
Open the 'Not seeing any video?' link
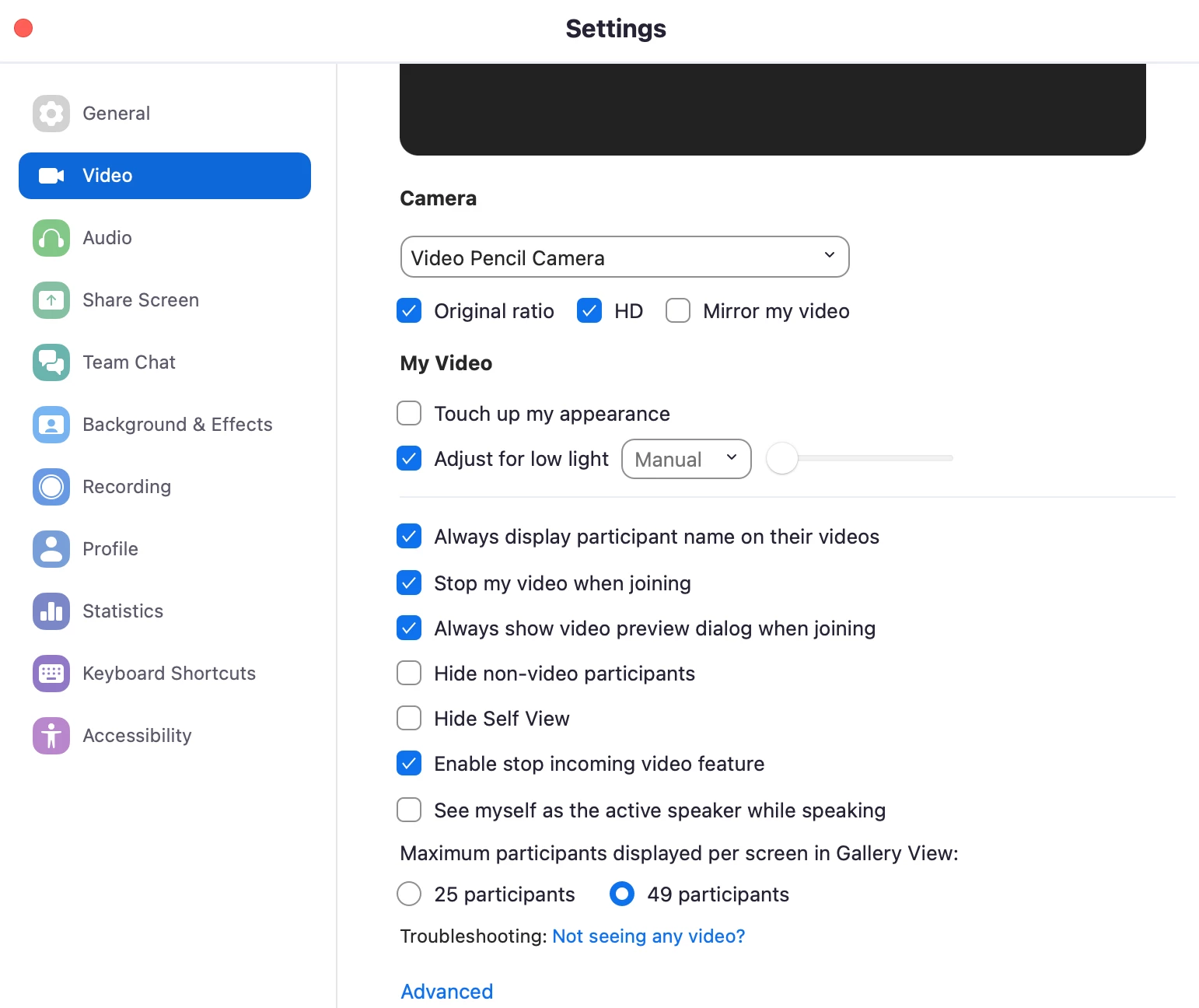(x=648, y=936)
